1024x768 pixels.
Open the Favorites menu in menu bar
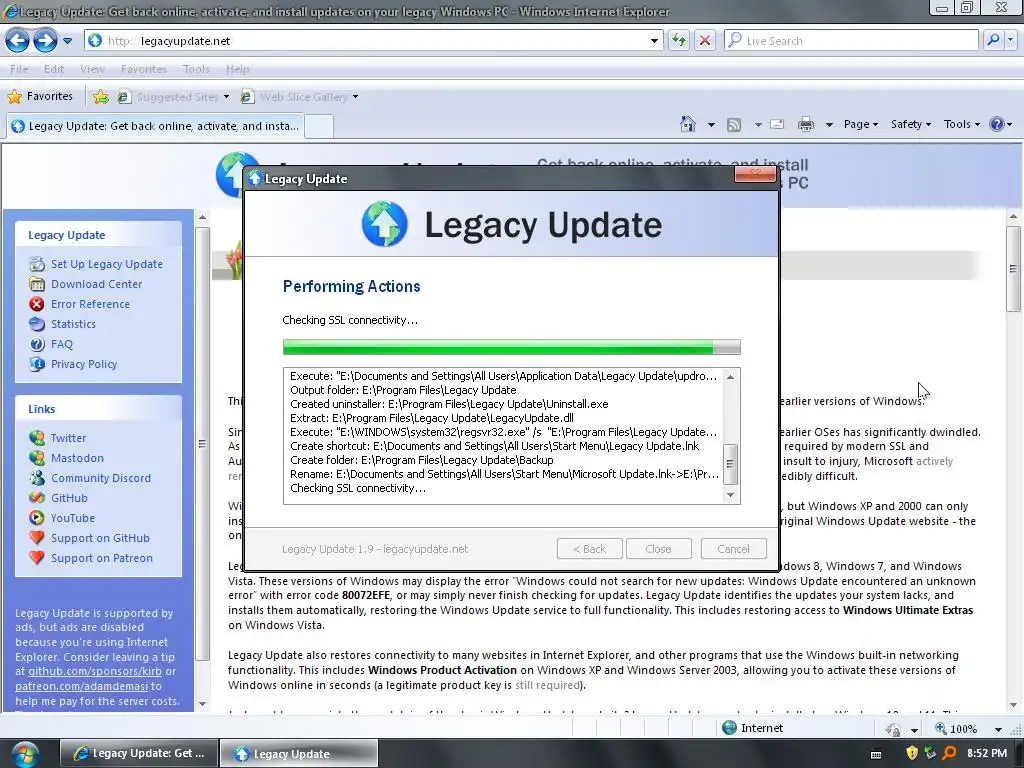[144, 69]
